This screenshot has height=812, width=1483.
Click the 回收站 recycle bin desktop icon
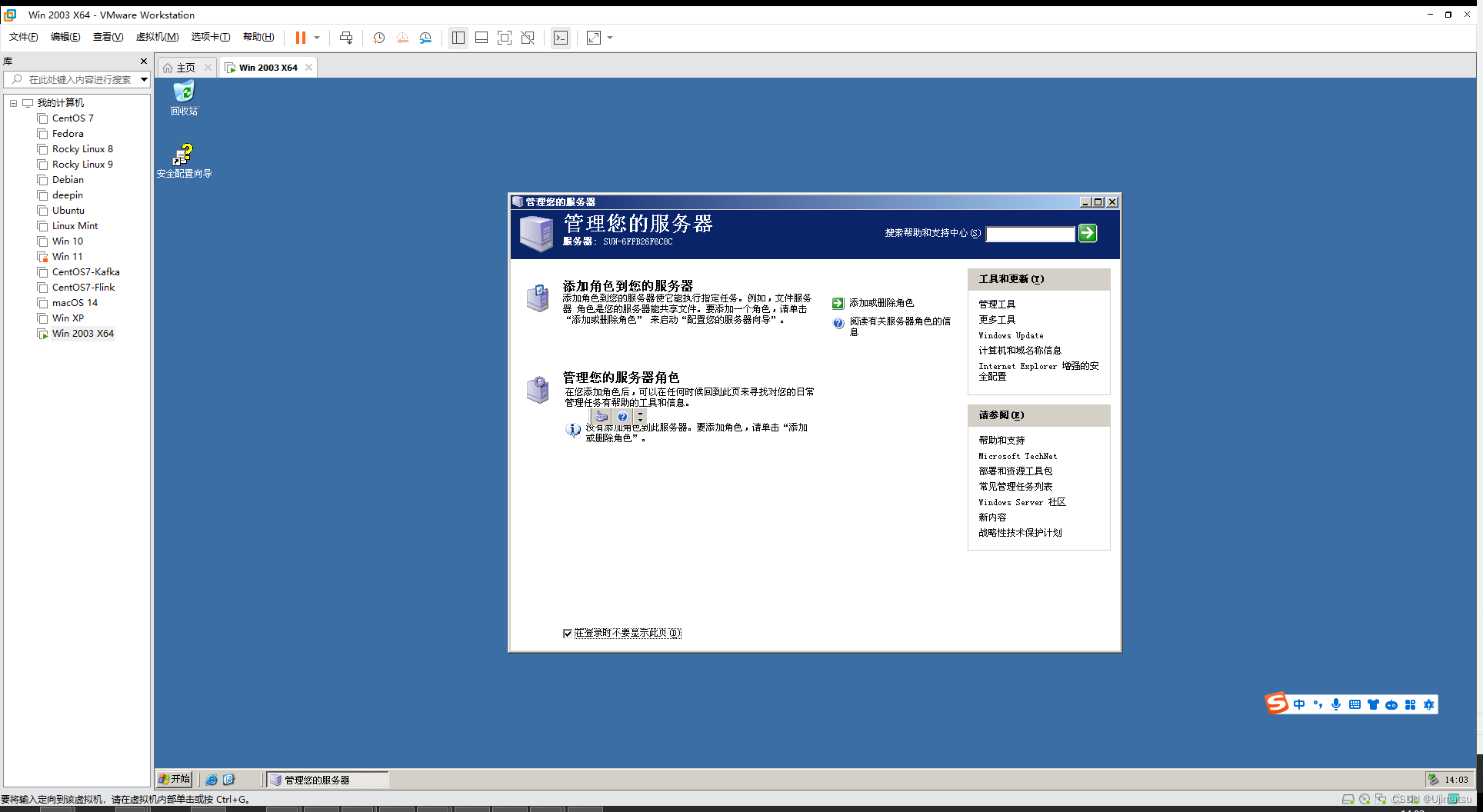pos(184,98)
